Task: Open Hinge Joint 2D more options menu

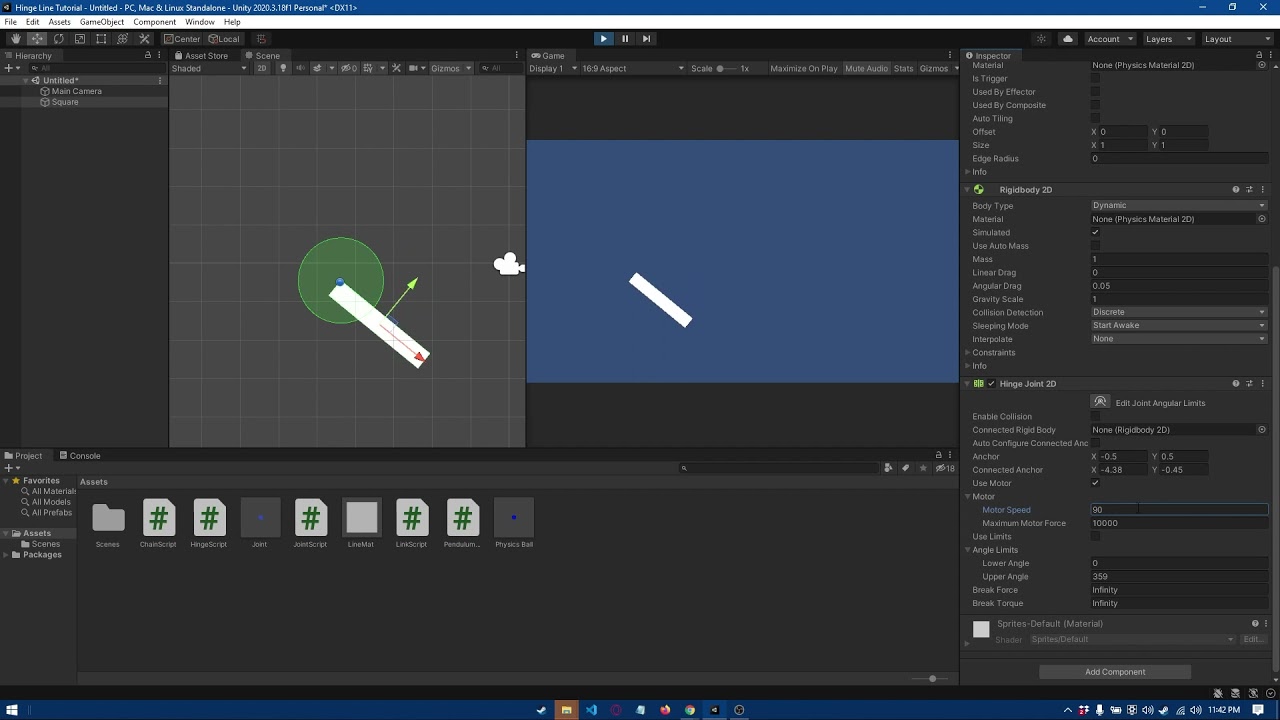Action: 1262,384
